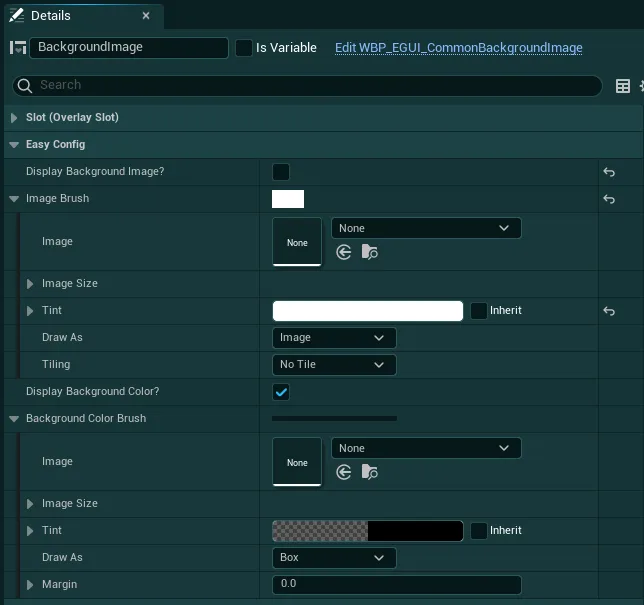Screen dimensions: 644x605
Task: Click the white Image Brush preview swatch
Action: pyautogui.click(x=288, y=199)
